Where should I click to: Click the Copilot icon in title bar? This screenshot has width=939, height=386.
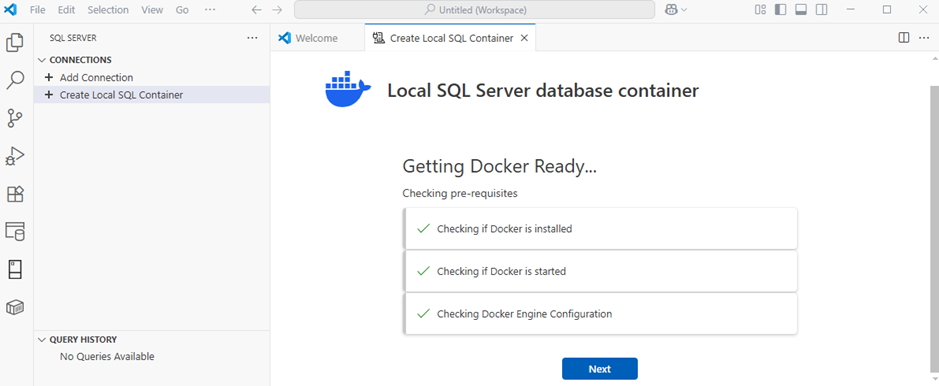click(x=671, y=10)
